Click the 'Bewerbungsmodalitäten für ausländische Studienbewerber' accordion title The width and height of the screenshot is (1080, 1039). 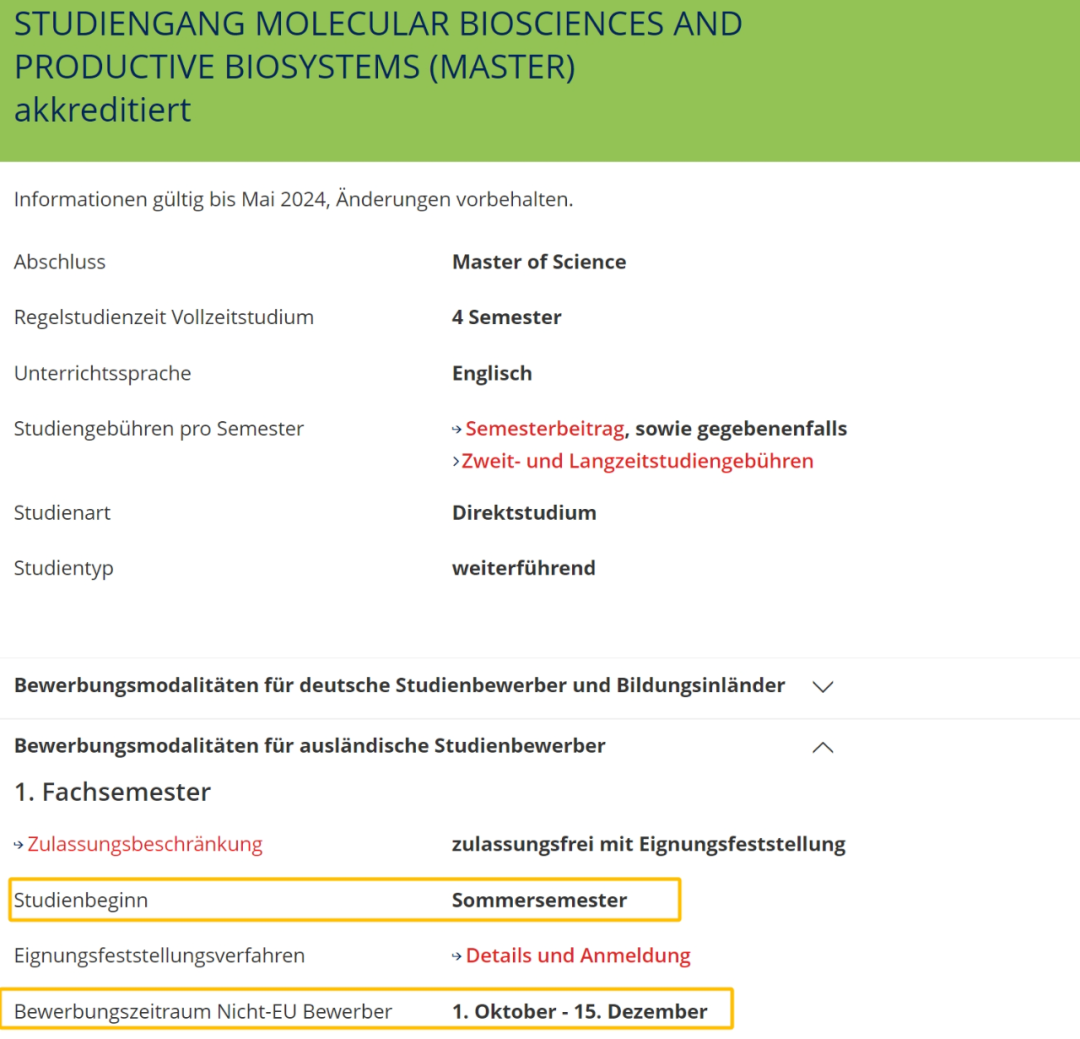click(309, 746)
